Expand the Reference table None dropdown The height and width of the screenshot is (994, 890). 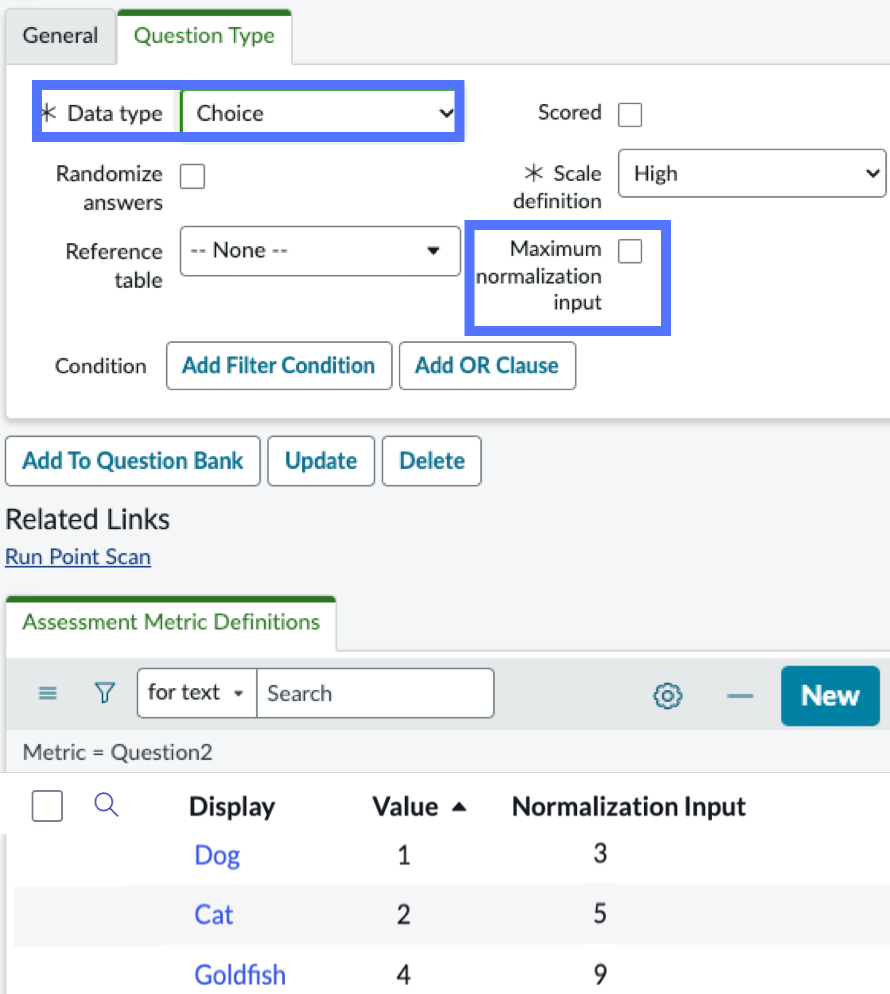(x=320, y=251)
